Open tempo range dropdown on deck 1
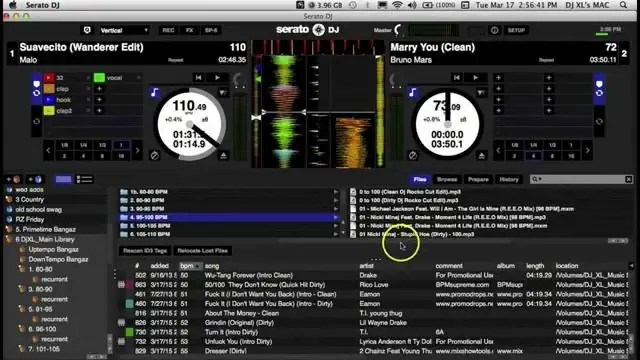Image resolution: width=640 pixels, height=360 pixels. pyautogui.click(x=222, y=93)
